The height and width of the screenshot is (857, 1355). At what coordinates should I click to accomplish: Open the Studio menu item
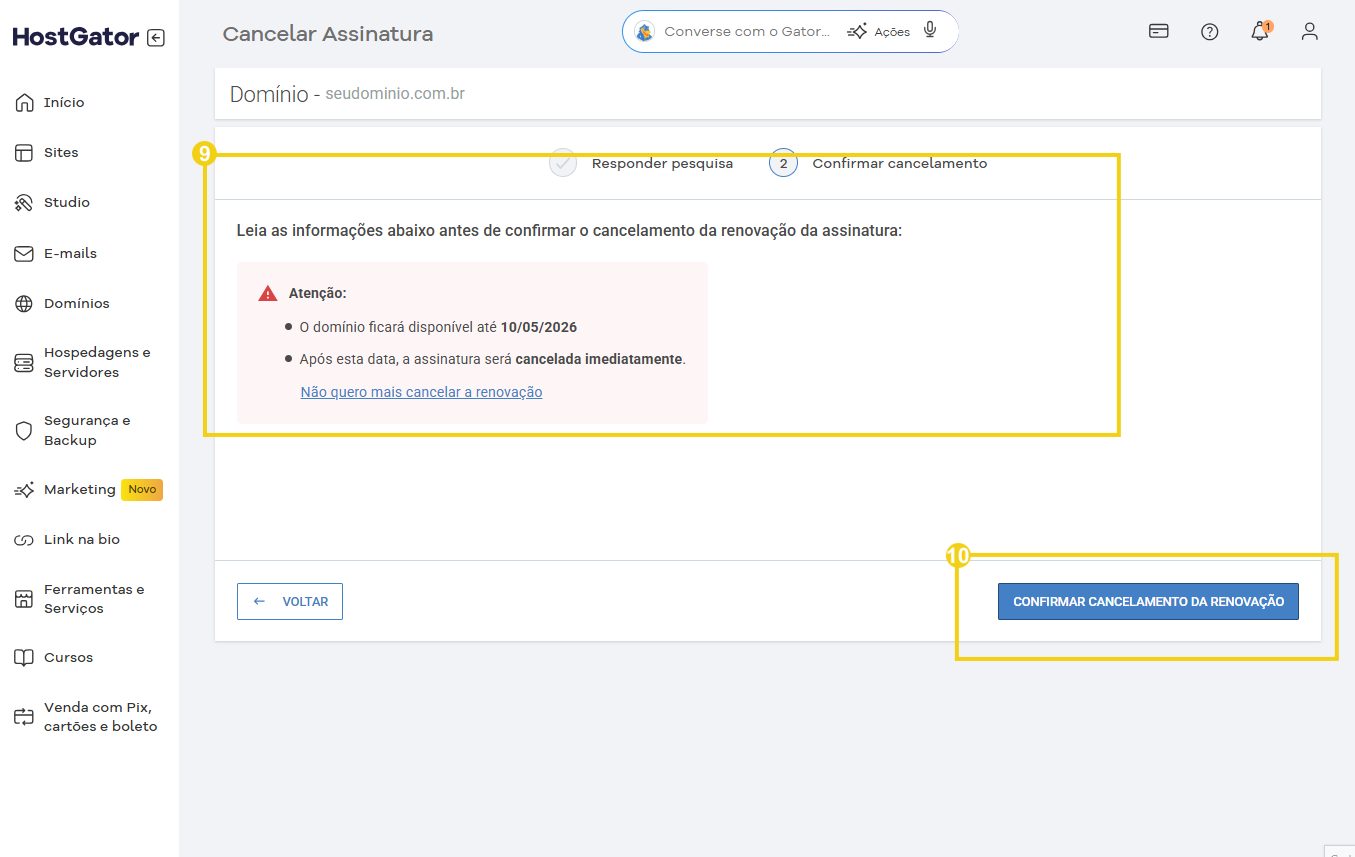66,202
